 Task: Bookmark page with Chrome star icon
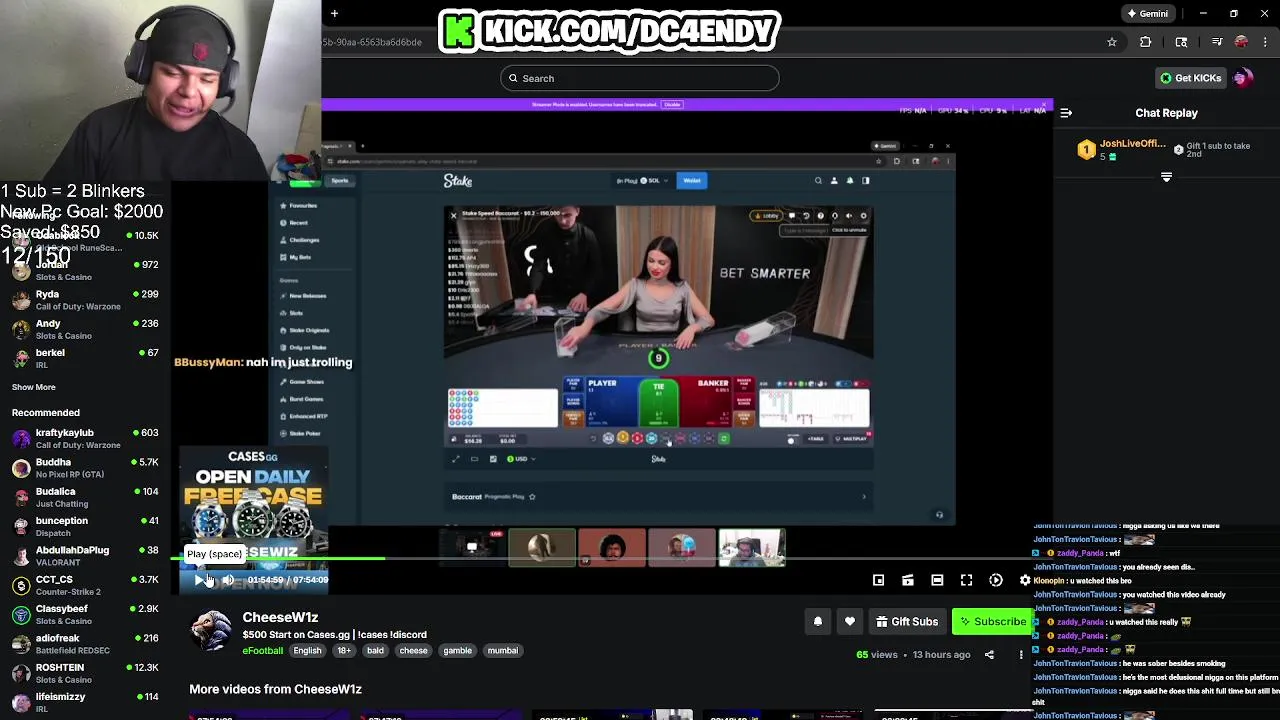pyautogui.click(x=1111, y=42)
